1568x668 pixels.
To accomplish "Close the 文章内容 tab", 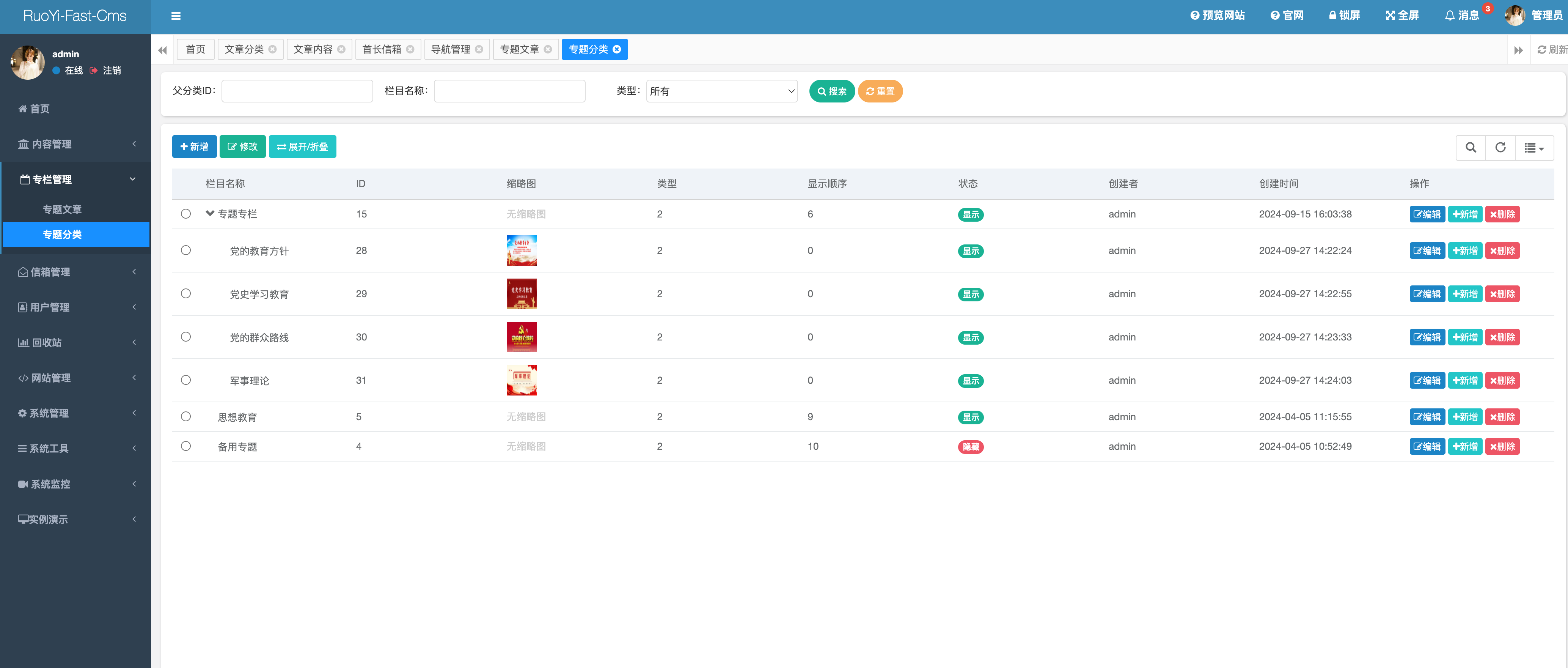I will pyautogui.click(x=341, y=49).
